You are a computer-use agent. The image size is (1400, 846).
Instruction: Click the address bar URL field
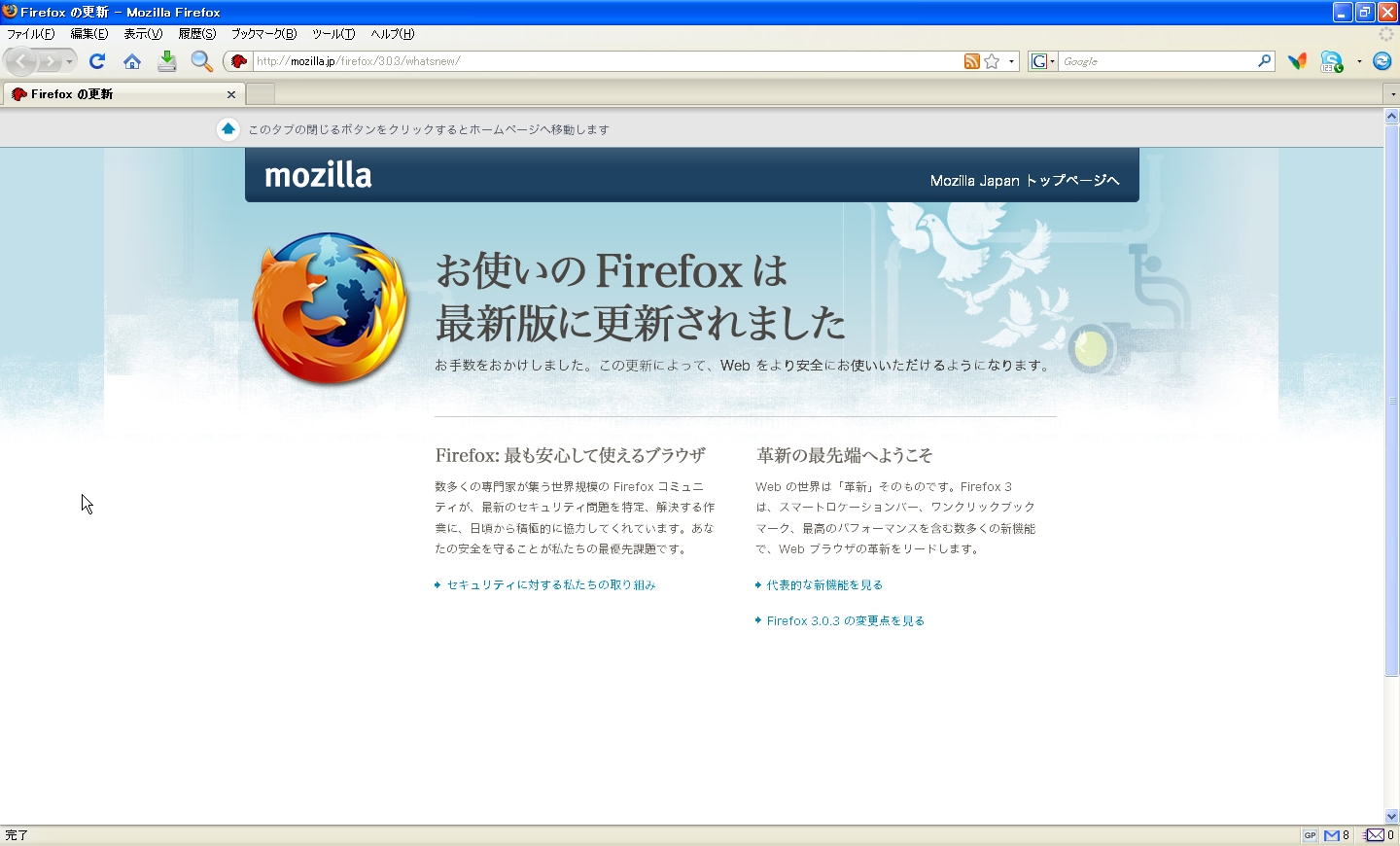coord(607,61)
